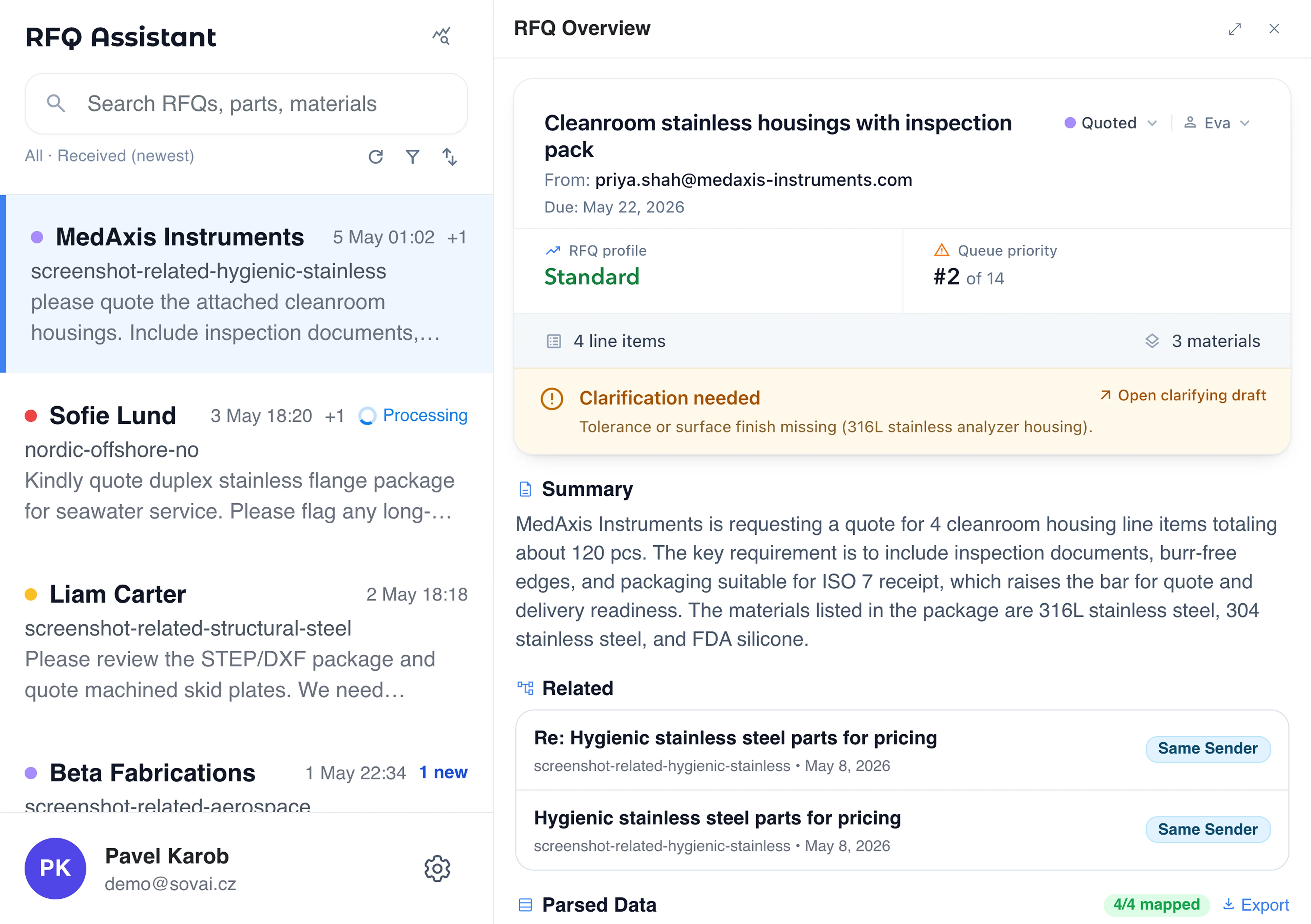This screenshot has height=924, width=1311.
Task: Click the RFQ profile trend icon
Action: [x=553, y=251]
